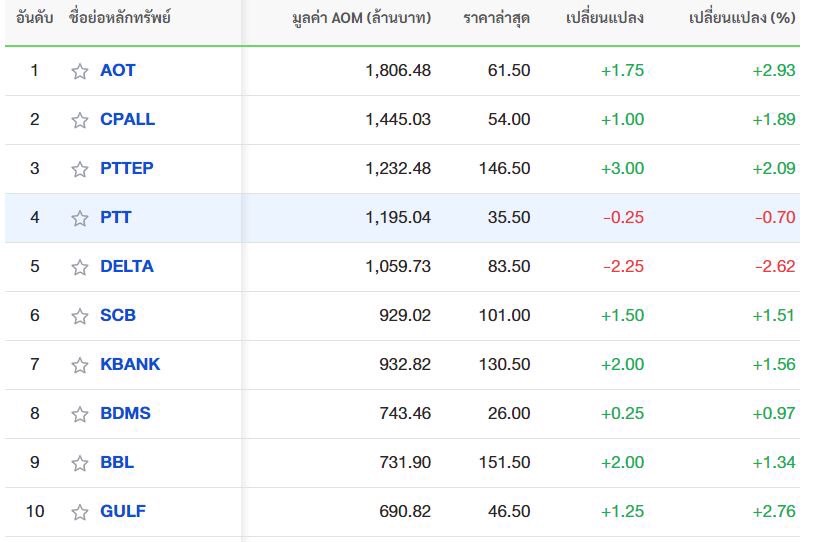Open the CPALL stock details link

(x=128, y=119)
